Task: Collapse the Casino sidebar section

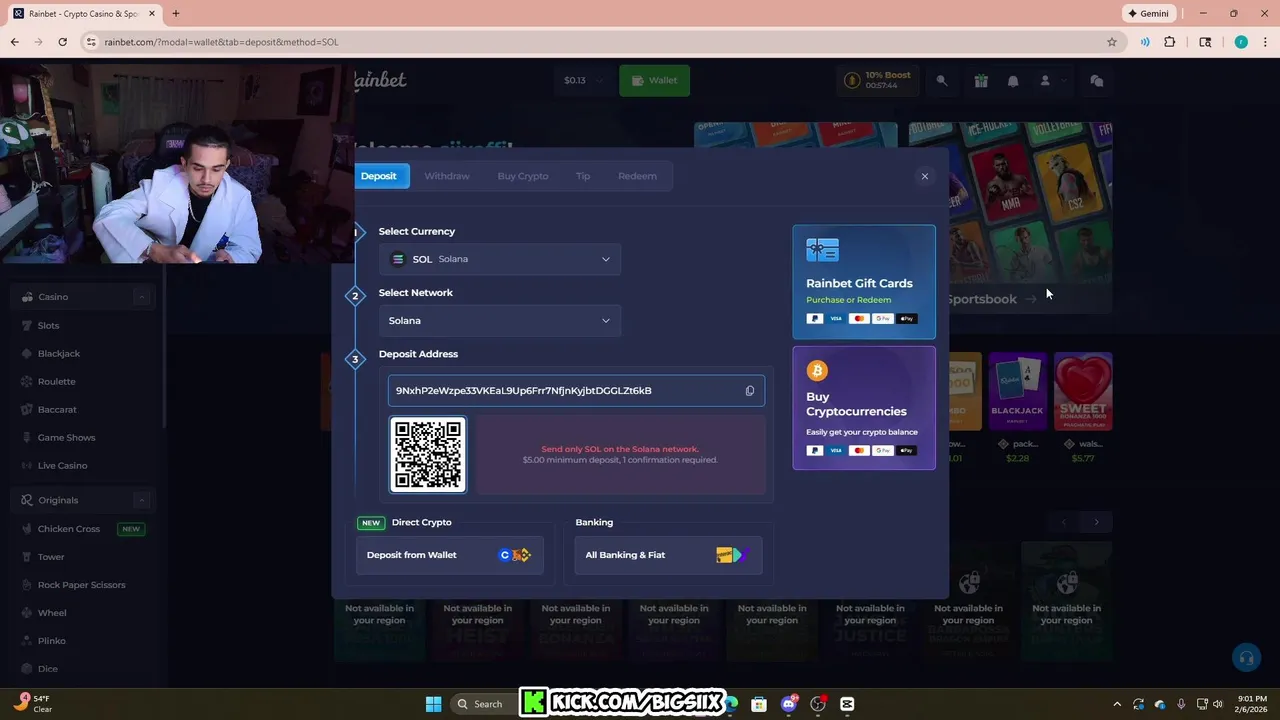Action: click(141, 297)
